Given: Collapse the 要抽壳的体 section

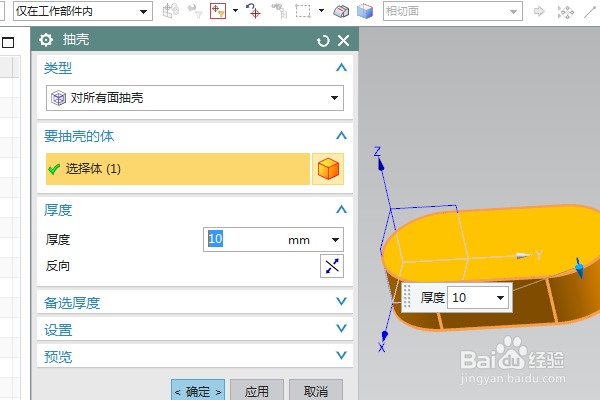Looking at the screenshot, I should tap(341, 136).
